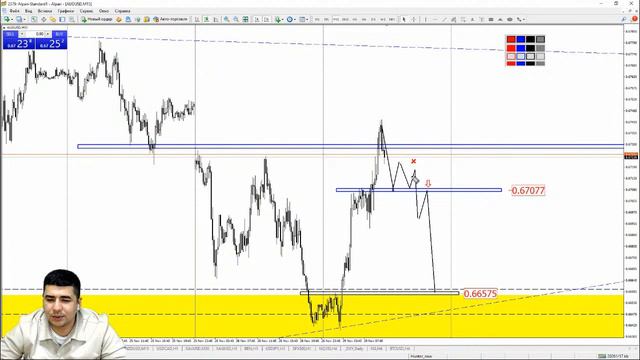Collapse the one-click trading panel triangle
640x360 pixels.
tap(4, 27)
